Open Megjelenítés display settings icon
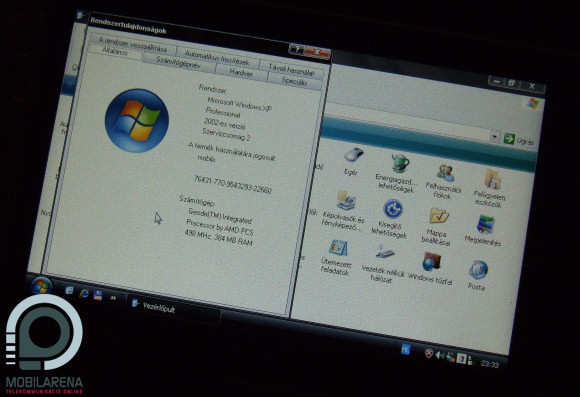Screen dimensions: 580x397 pos(486,224)
